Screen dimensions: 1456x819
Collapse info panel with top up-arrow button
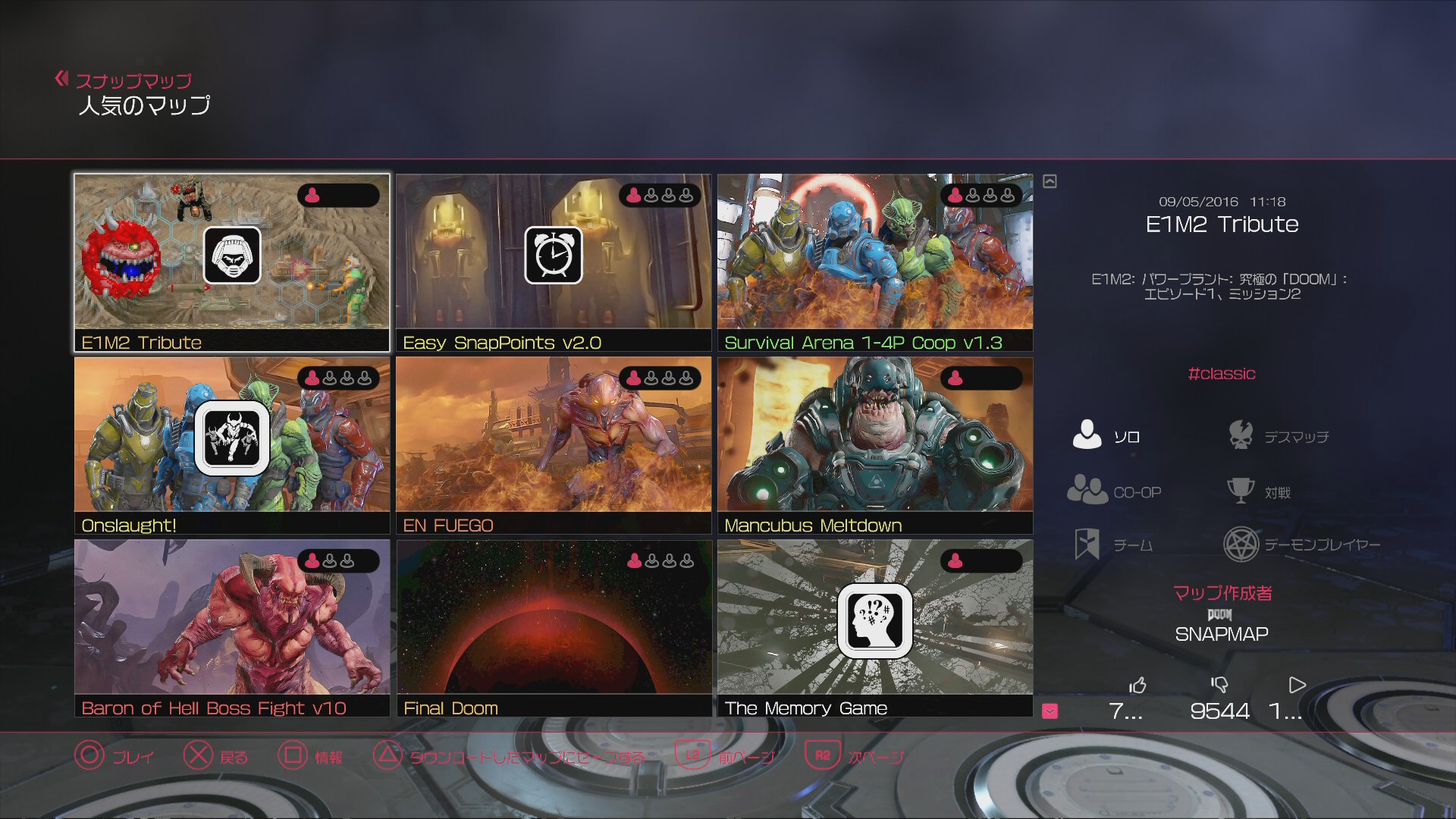[x=1050, y=181]
